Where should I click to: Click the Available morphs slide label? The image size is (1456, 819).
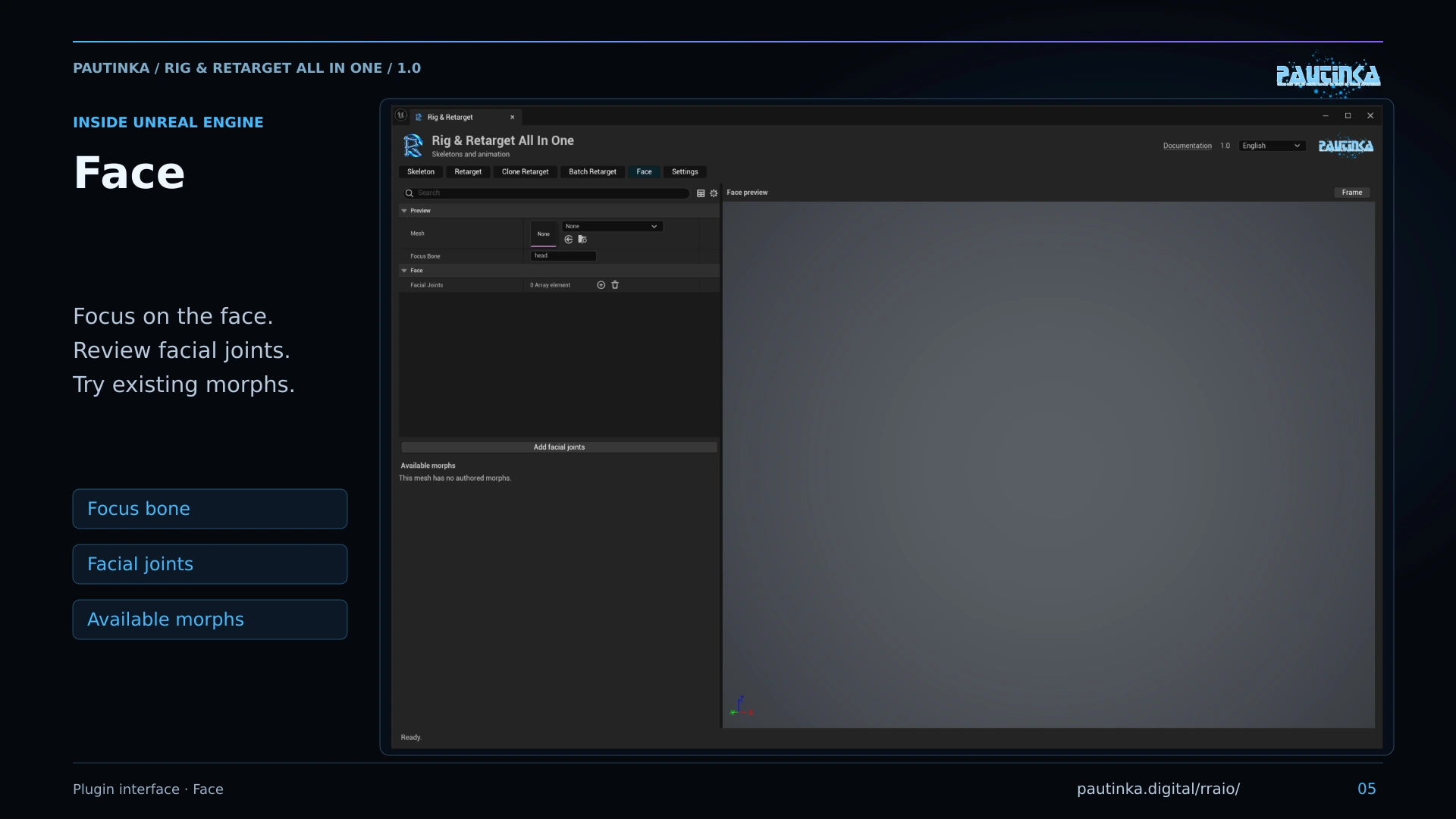coord(210,620)
